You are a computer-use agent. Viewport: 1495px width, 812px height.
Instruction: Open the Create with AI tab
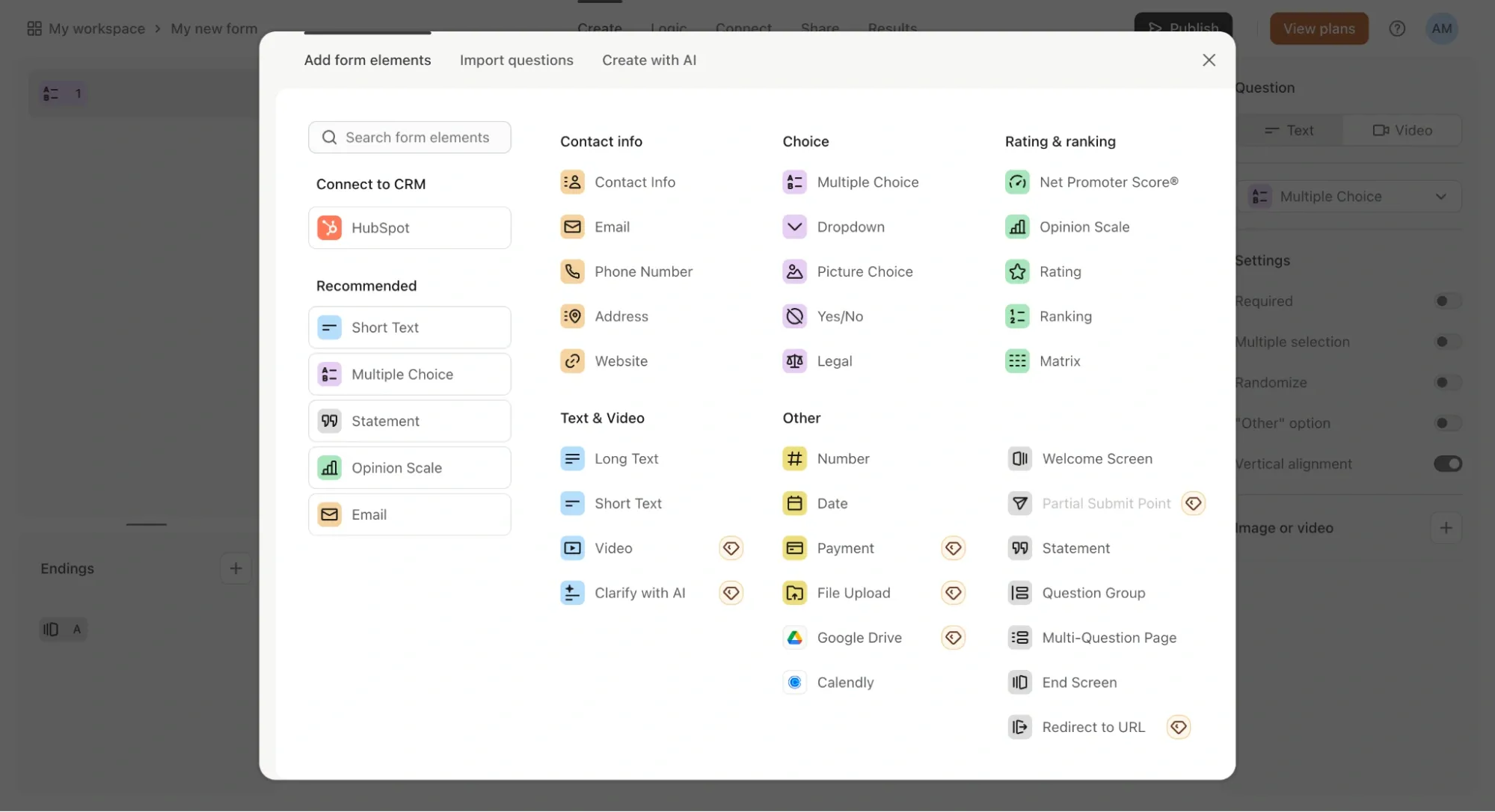648,60
